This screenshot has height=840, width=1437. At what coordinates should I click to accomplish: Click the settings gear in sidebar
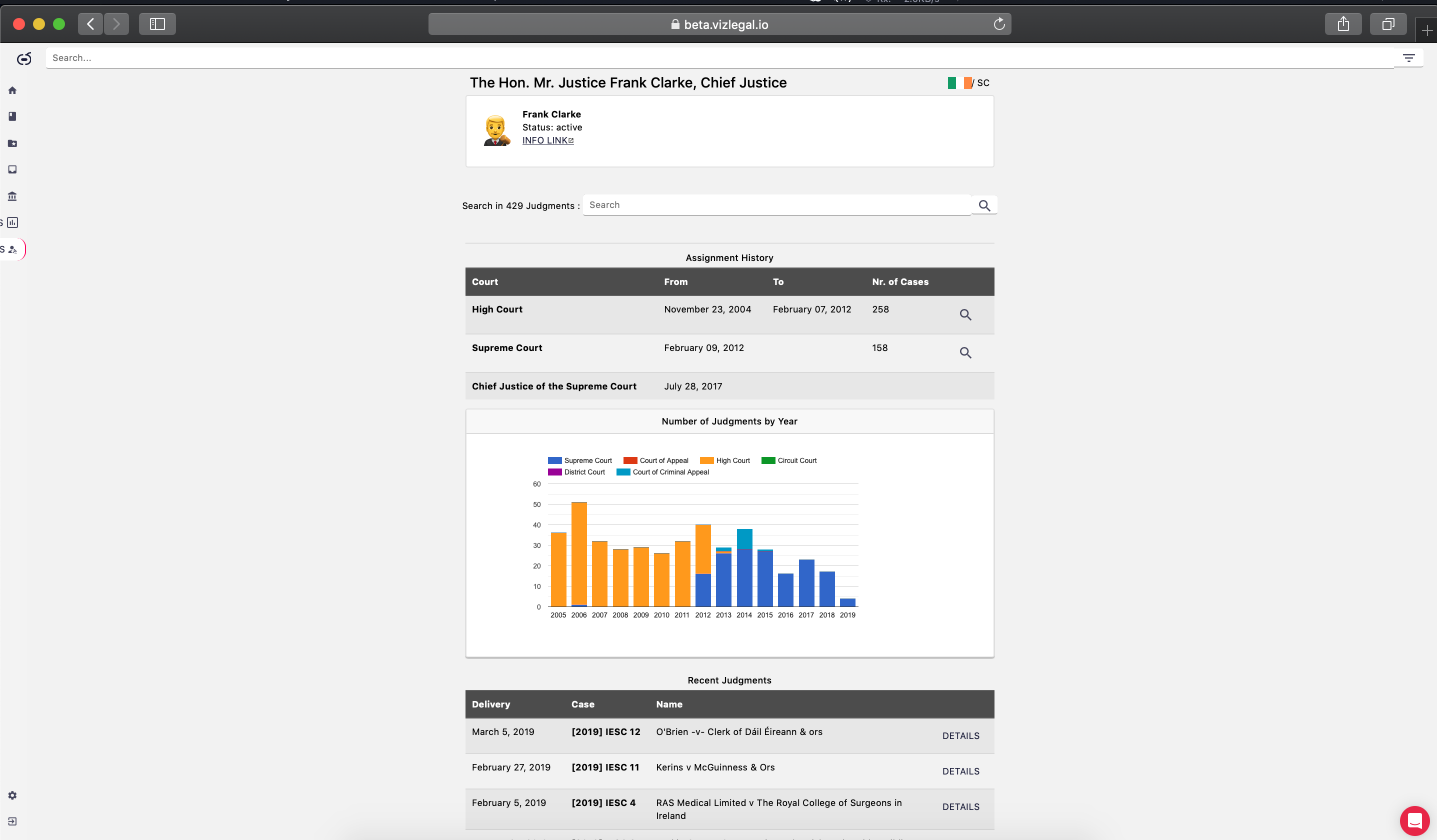click(12, 795)
